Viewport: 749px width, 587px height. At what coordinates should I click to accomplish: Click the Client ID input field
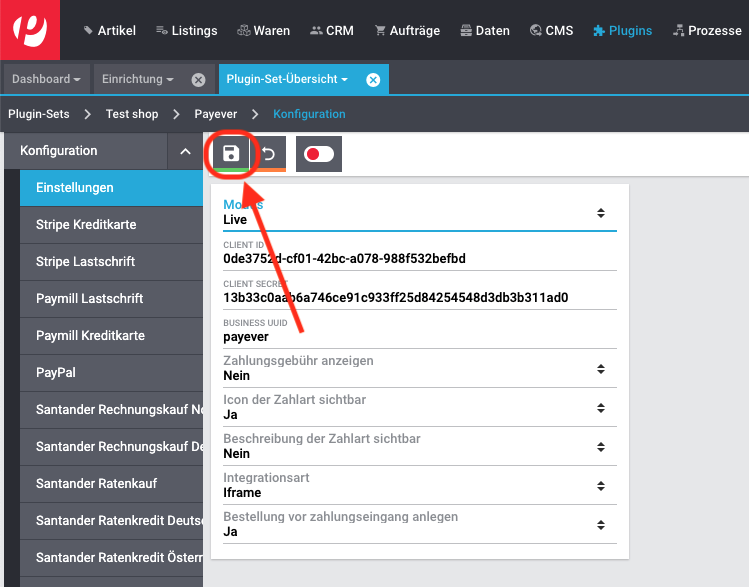click(420, 258)
